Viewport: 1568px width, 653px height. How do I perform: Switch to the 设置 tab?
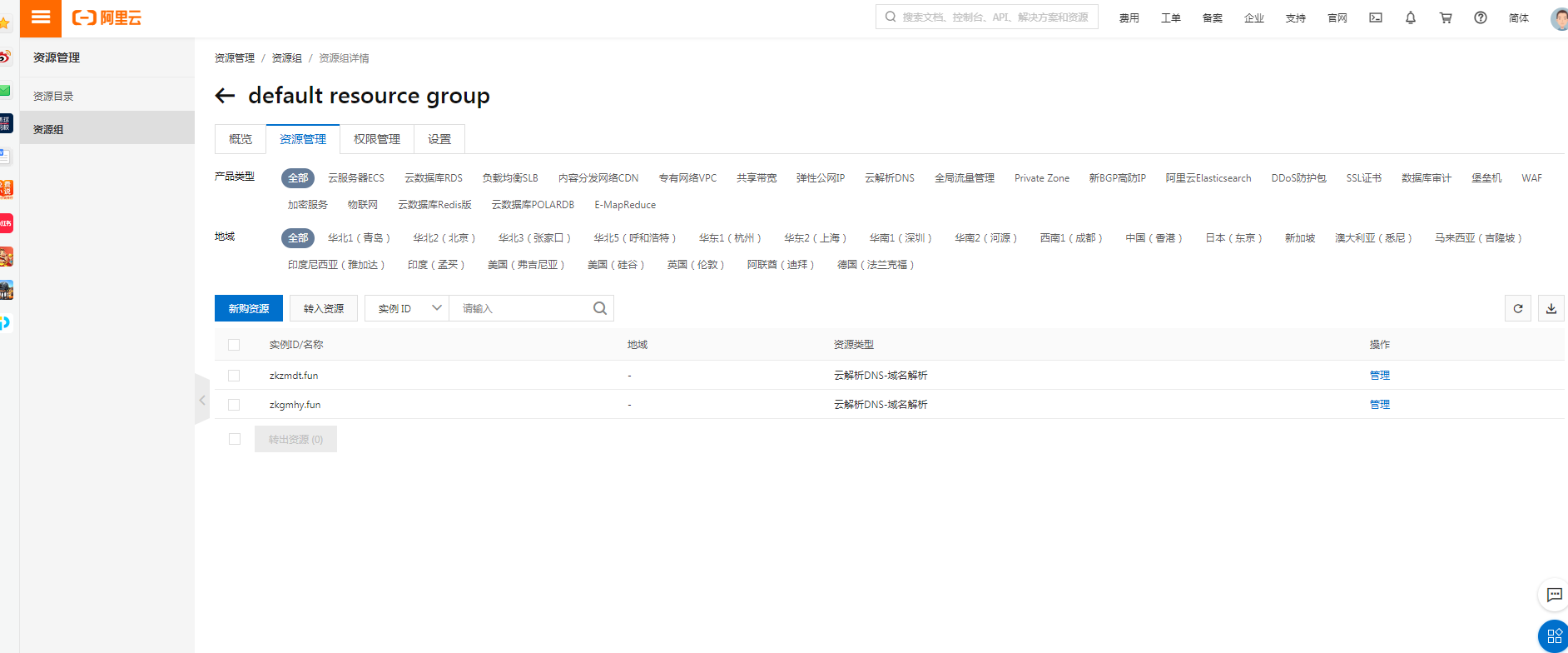coord(439,139)
